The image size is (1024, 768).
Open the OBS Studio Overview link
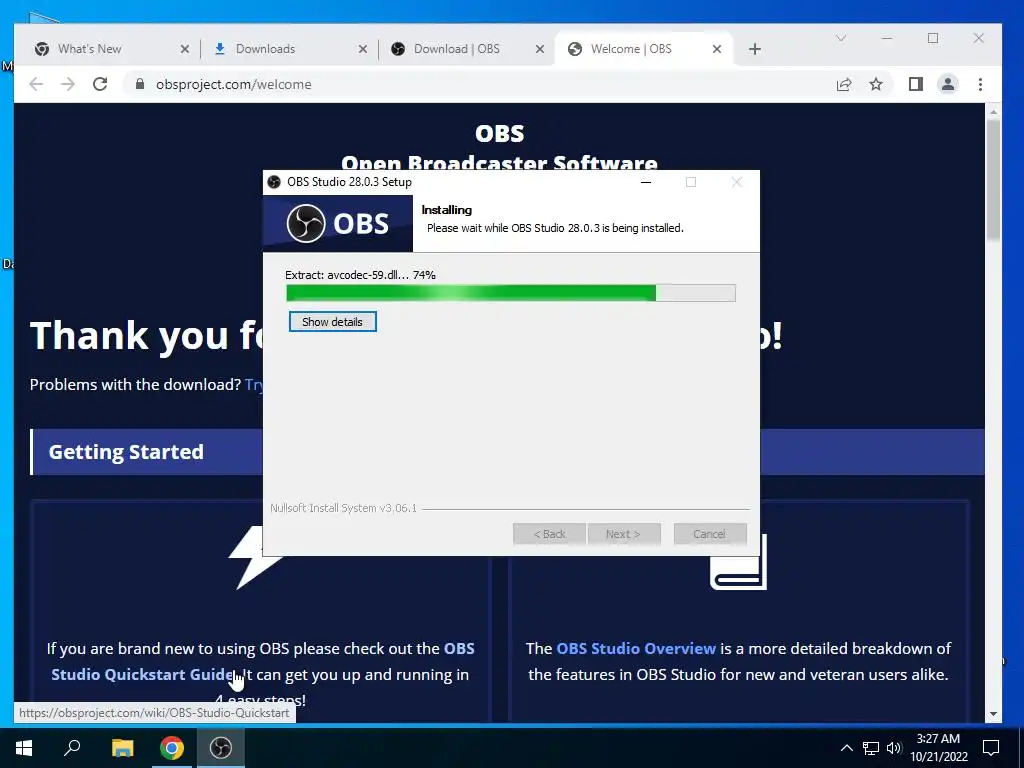[x=636, y=648]
